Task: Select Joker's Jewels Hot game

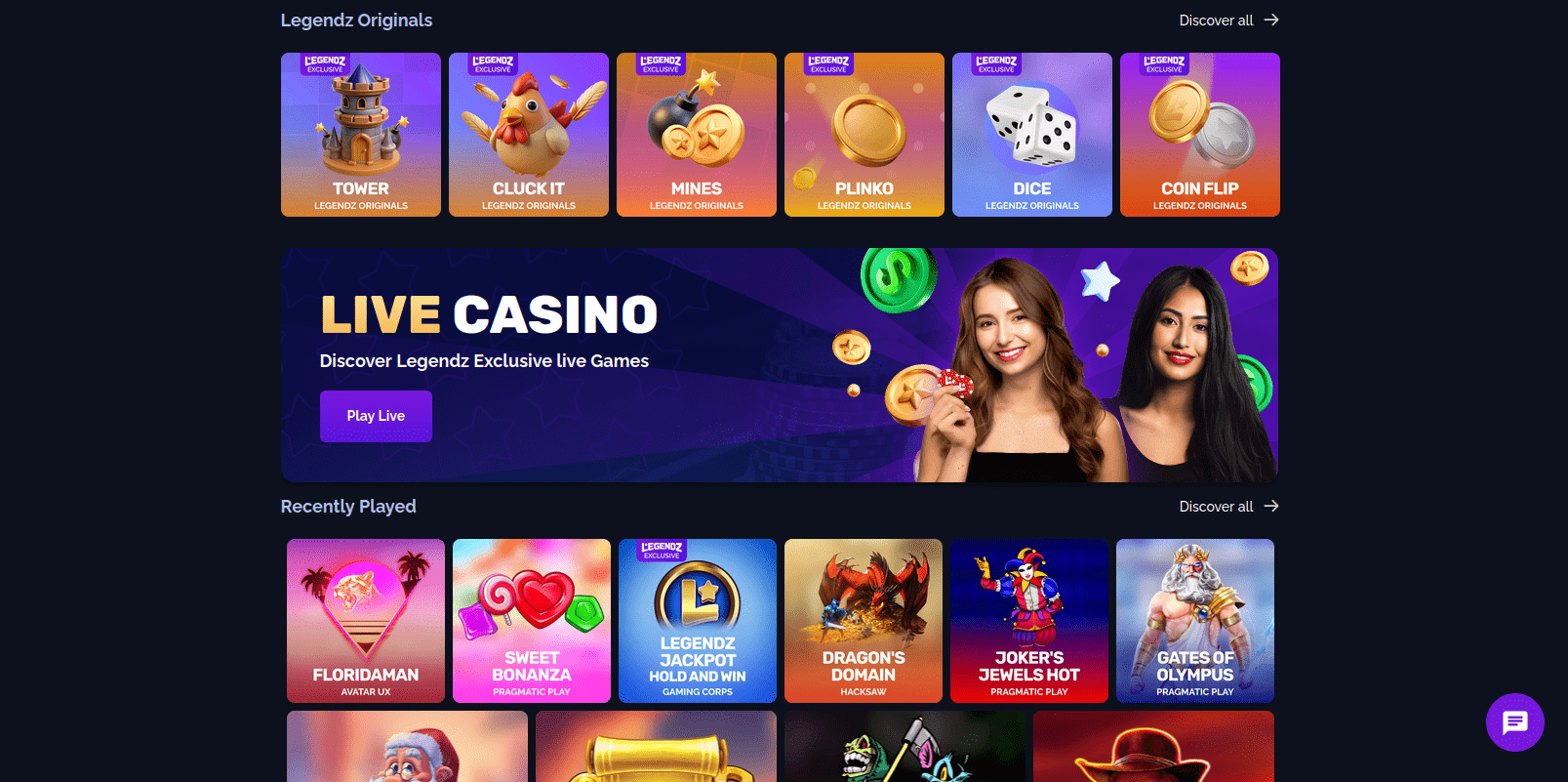Action: [1029, 621]
